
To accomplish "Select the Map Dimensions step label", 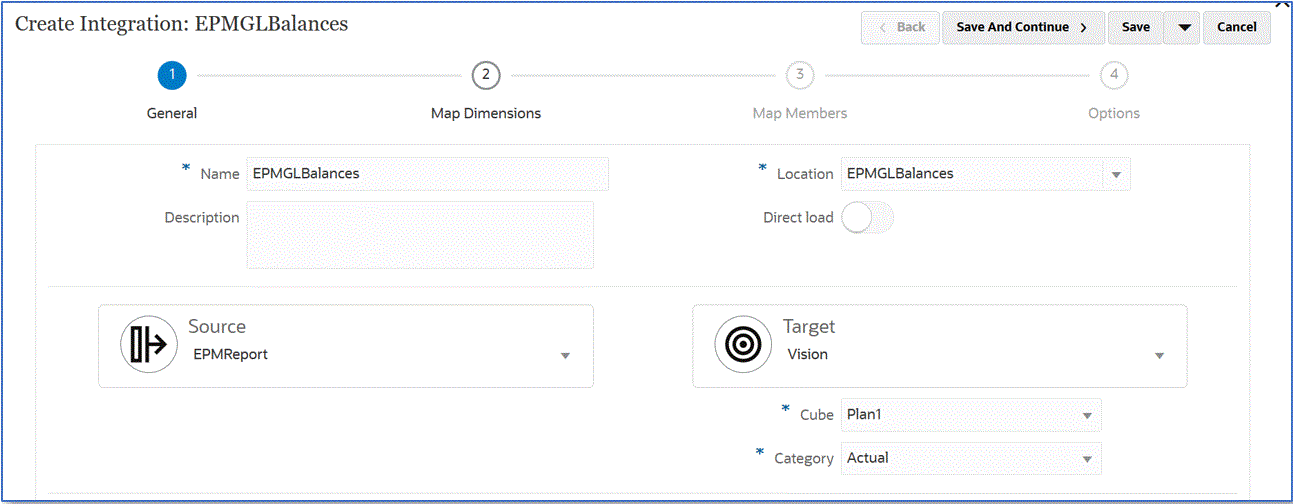I will (x=485, y=113).
